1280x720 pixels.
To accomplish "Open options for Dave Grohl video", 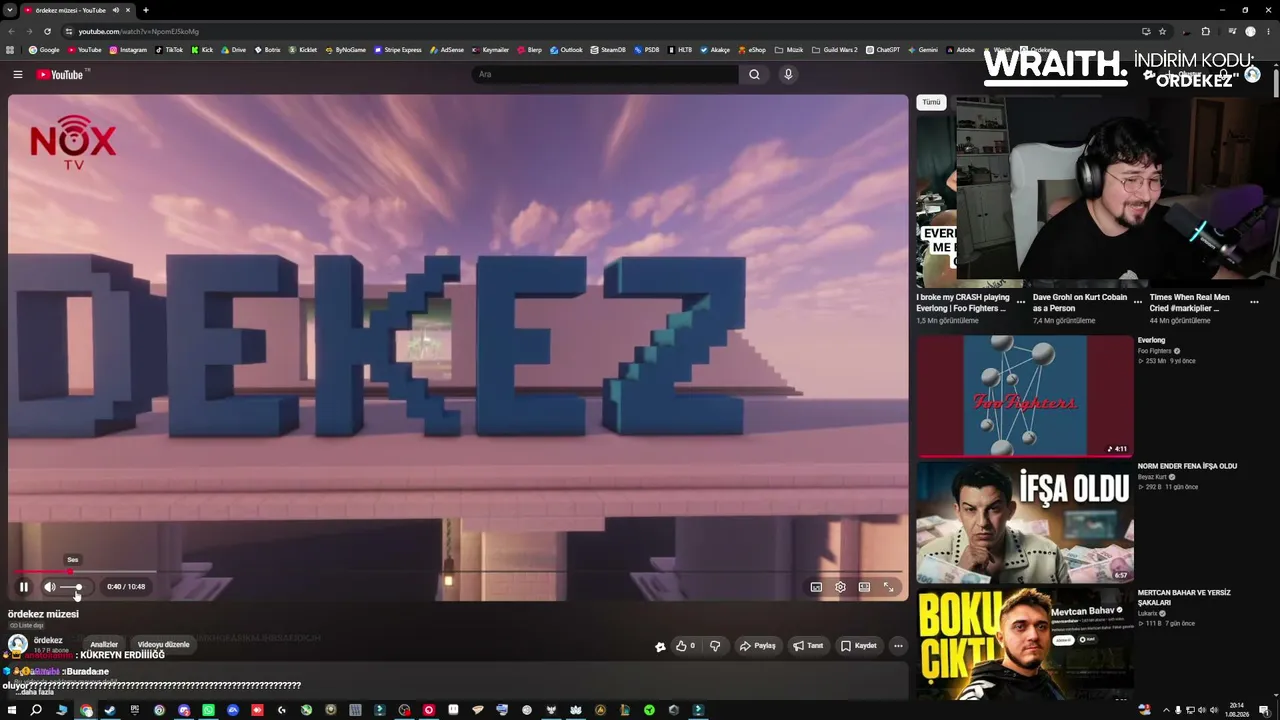I will coord(1137,300).
